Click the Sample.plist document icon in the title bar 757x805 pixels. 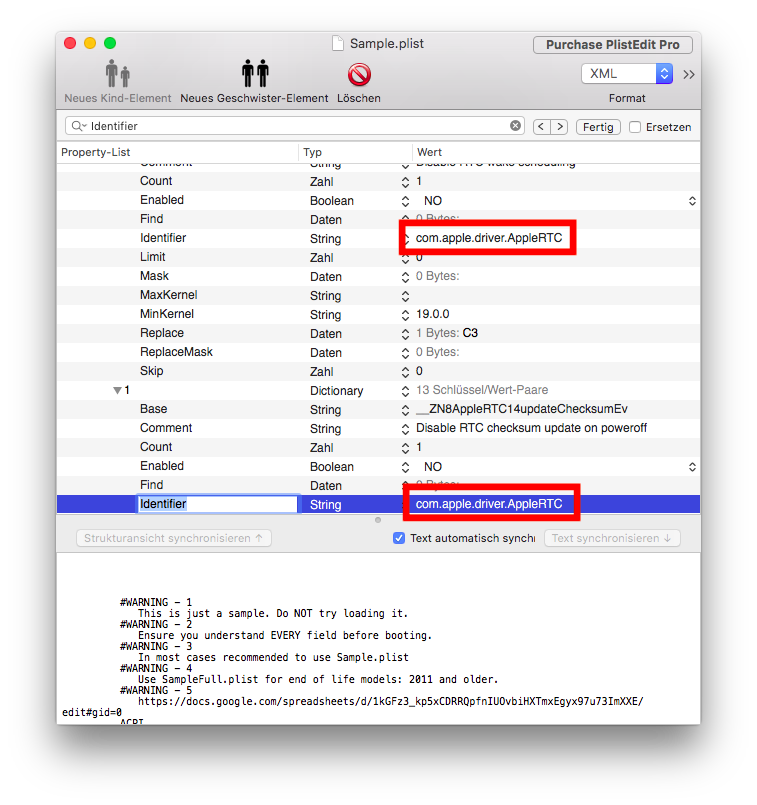click(x=338, y=44)
